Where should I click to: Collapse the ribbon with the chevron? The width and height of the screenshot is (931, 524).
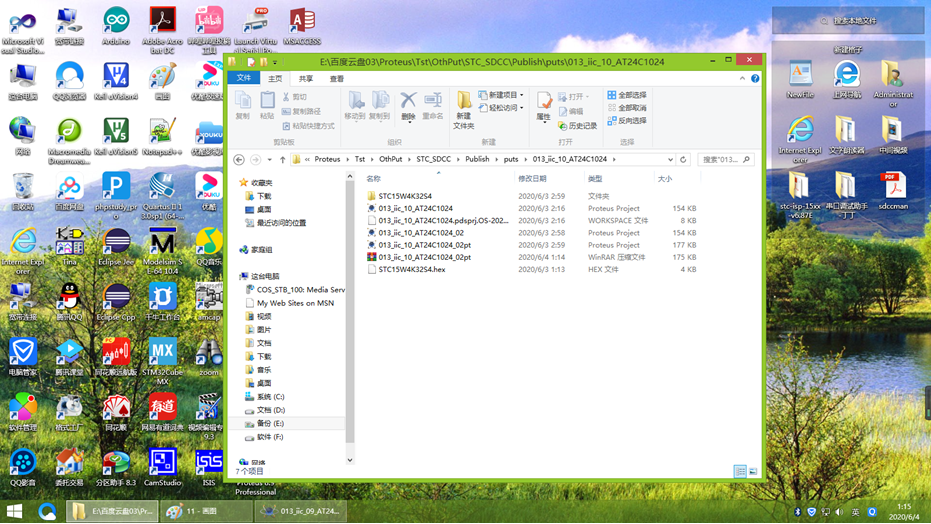click(x=742, y=78)
